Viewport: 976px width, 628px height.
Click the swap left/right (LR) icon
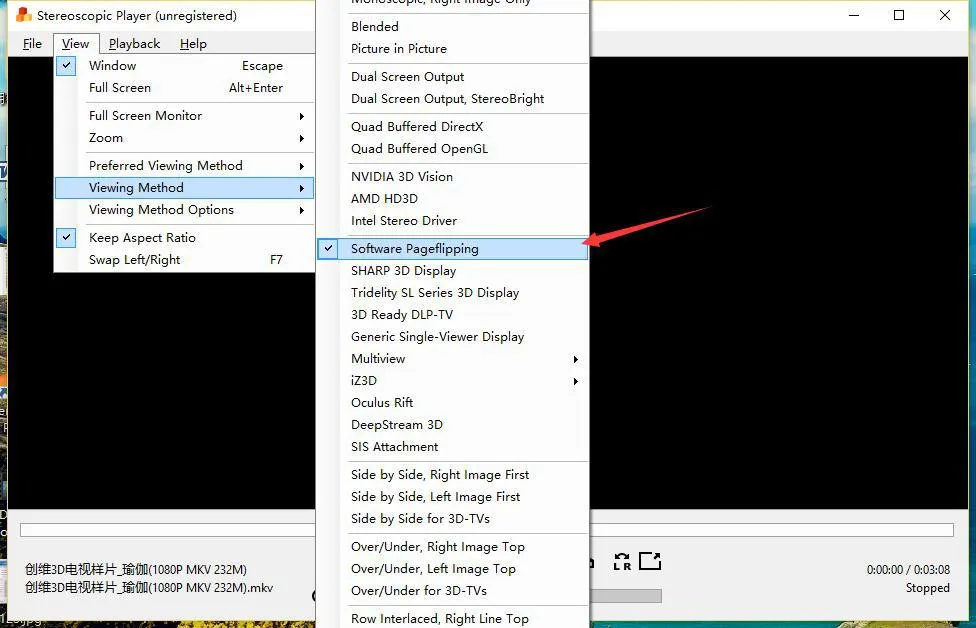click(x=622, y=561)
